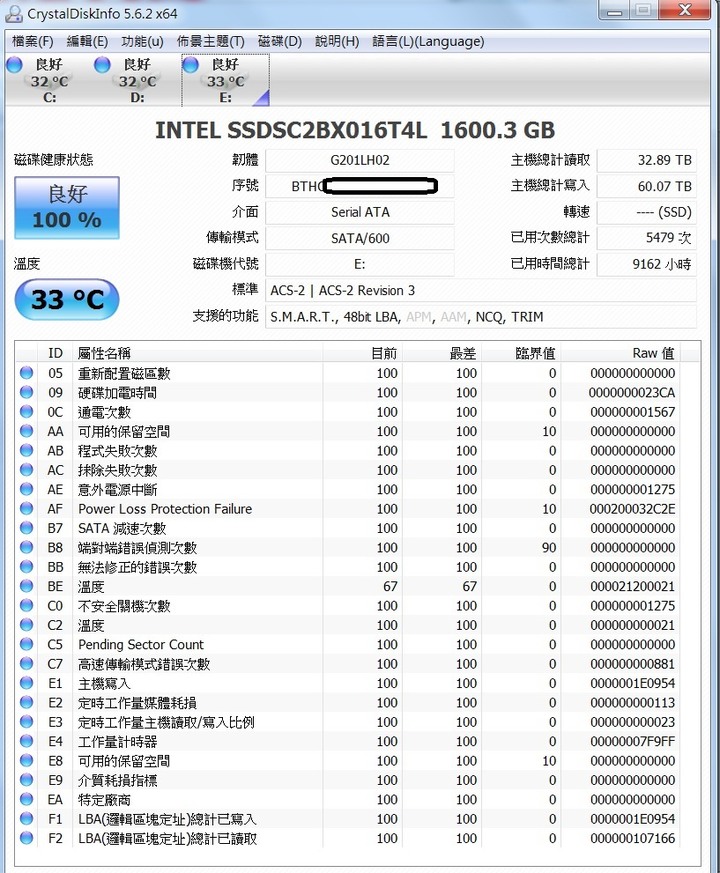
Task: Select the 無法修正的錯誤次數 attribute name
Action: point(138,567)
